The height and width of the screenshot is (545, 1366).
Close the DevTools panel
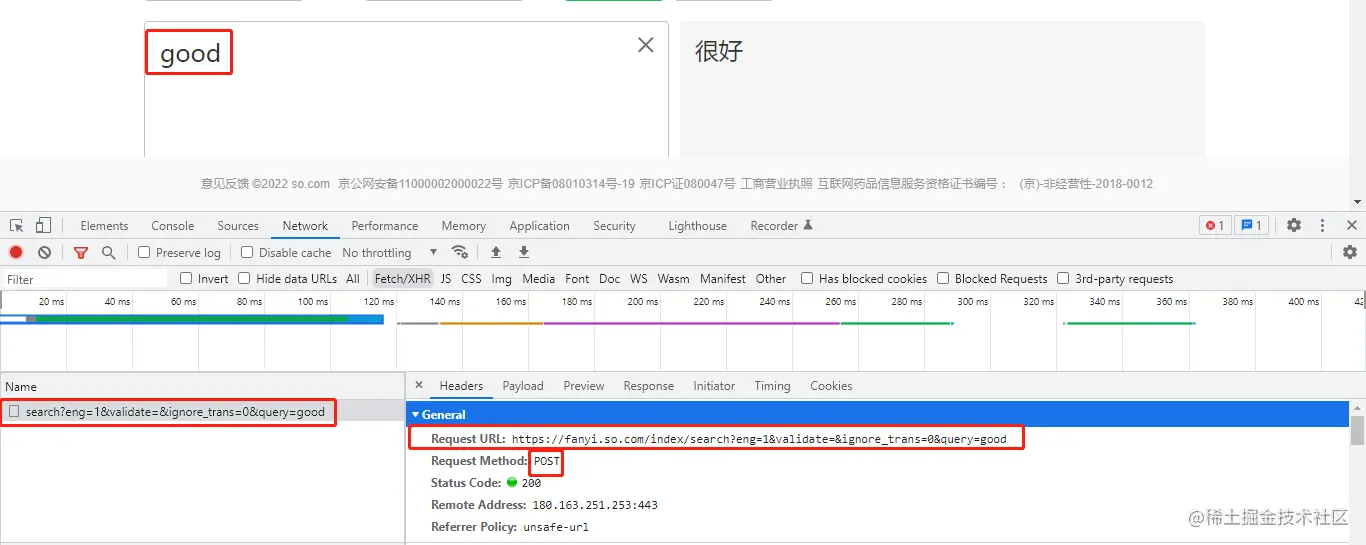click(1352, 225)
